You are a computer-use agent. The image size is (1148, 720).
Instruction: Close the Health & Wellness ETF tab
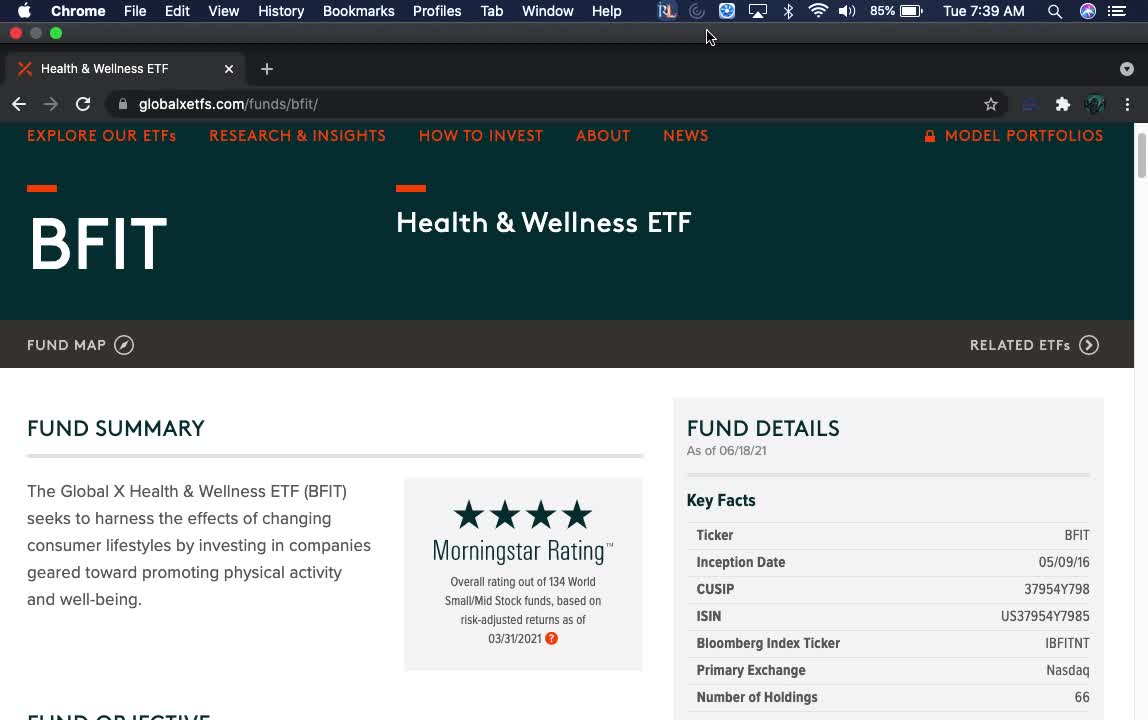229,69
